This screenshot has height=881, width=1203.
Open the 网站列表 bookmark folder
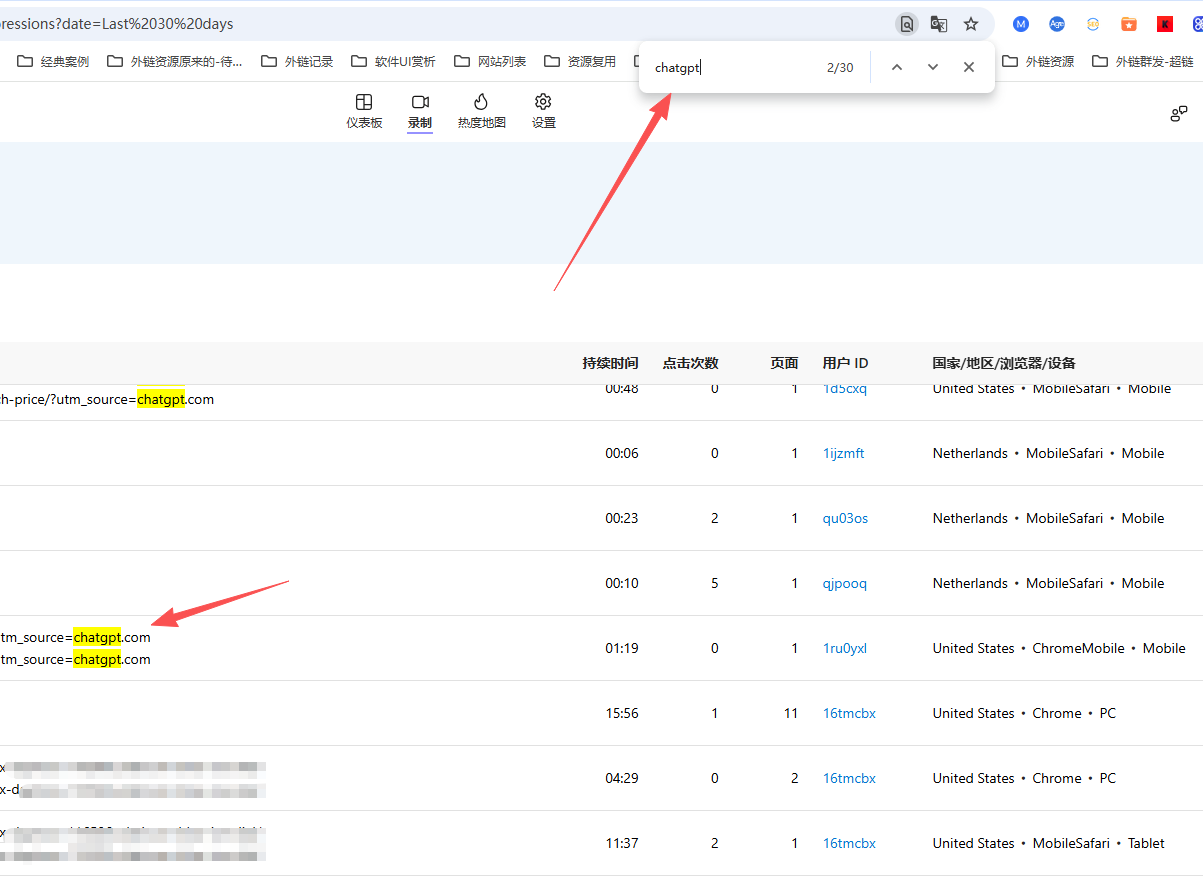click(x=490, y=61)
